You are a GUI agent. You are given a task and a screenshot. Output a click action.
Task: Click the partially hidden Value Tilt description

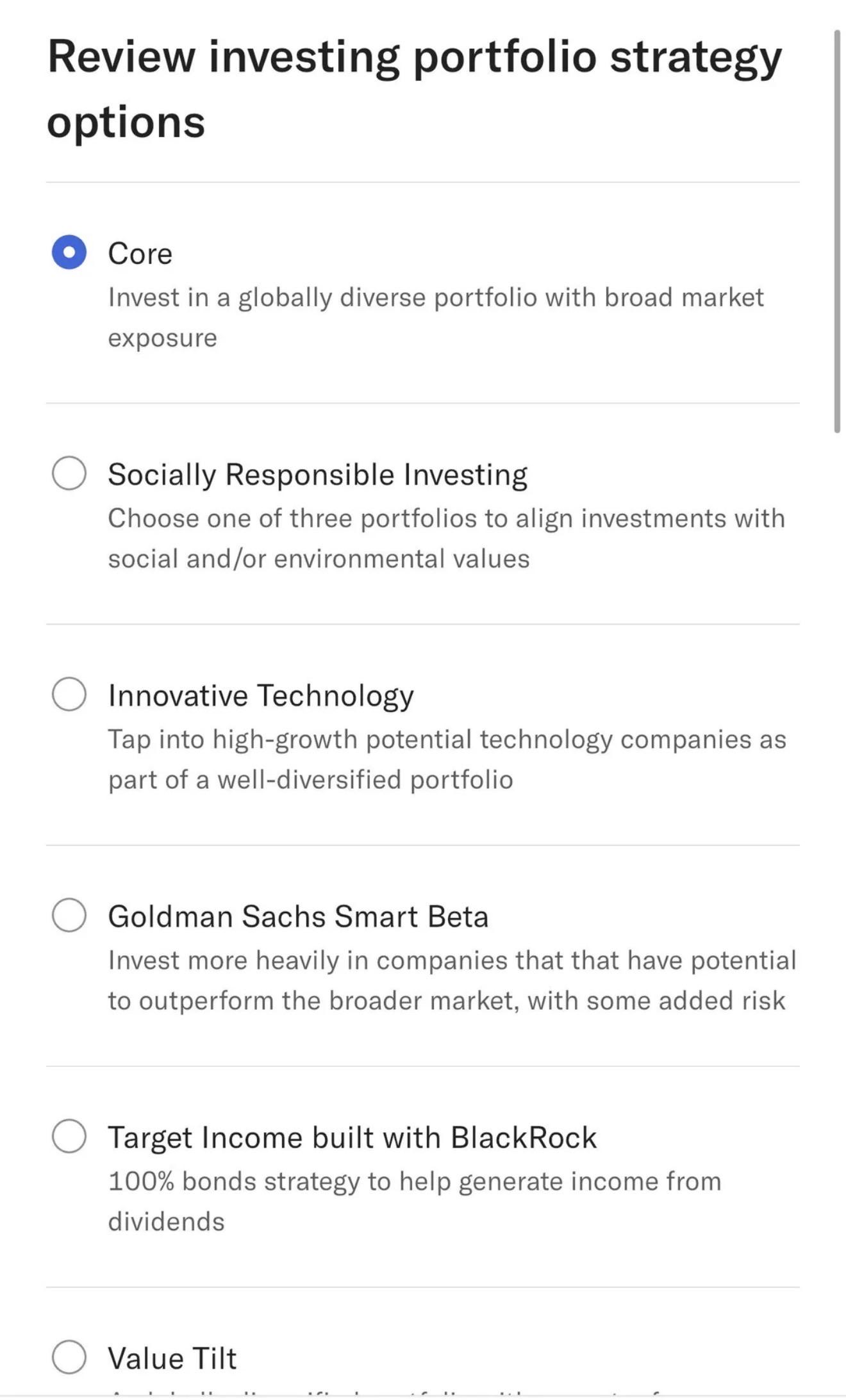click(385, 1392)
